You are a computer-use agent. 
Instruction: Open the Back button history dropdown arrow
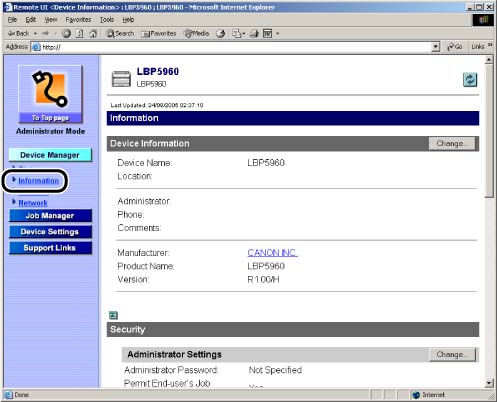pos(35,34)
